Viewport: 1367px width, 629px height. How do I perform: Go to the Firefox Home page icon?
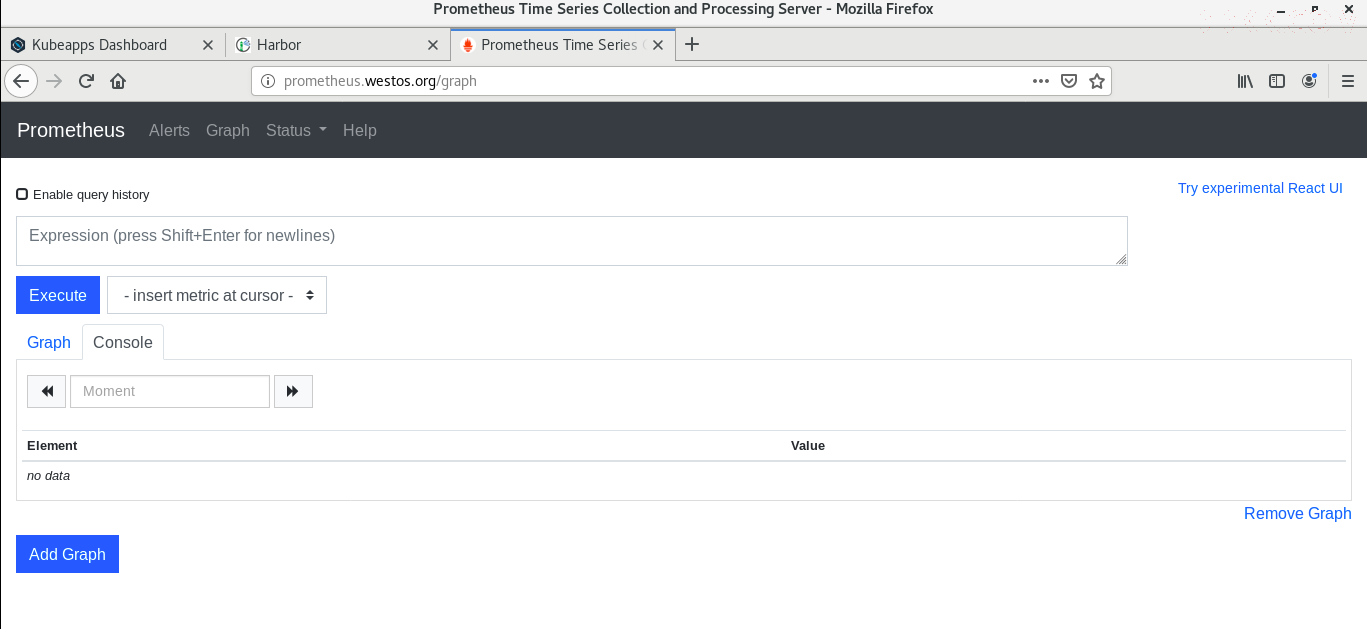pos(118,81)
